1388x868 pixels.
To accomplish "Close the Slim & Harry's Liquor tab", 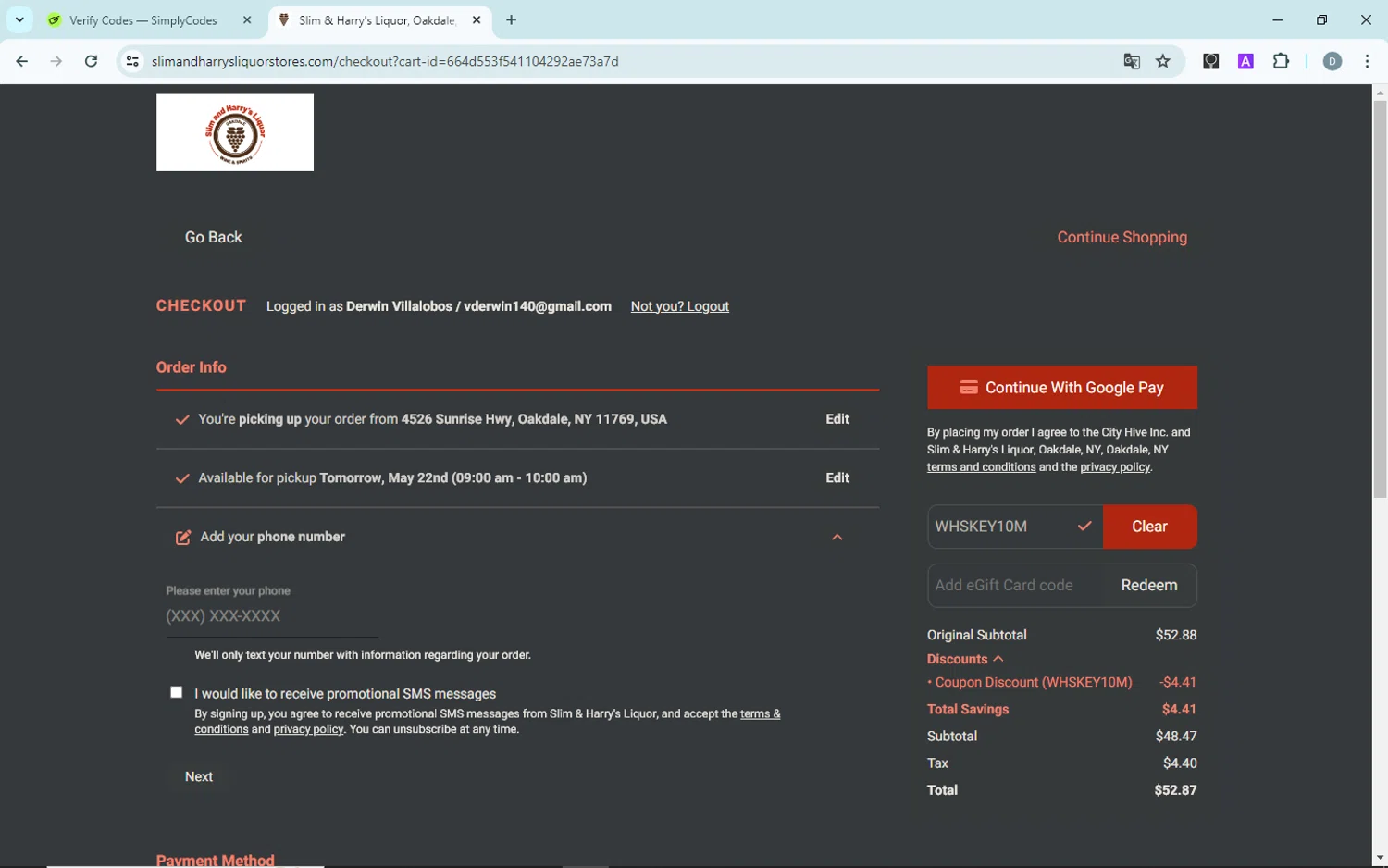I will point(477,20).
